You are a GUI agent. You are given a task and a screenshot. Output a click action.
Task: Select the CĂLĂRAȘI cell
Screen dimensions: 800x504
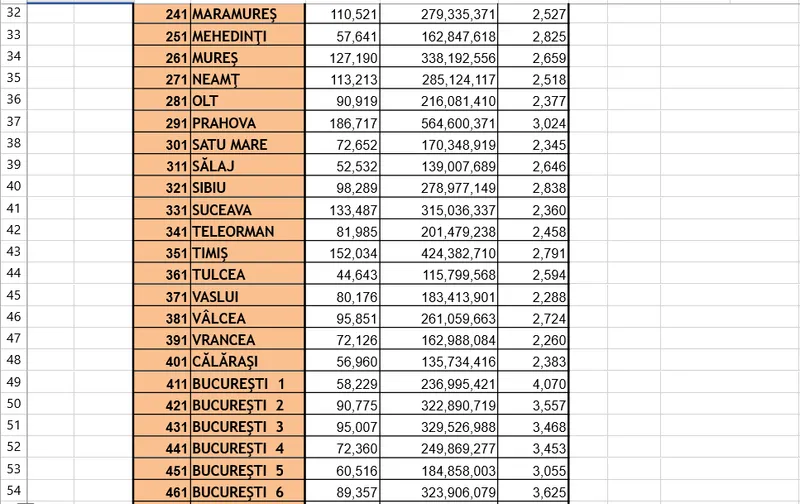[x=242, y=361]
